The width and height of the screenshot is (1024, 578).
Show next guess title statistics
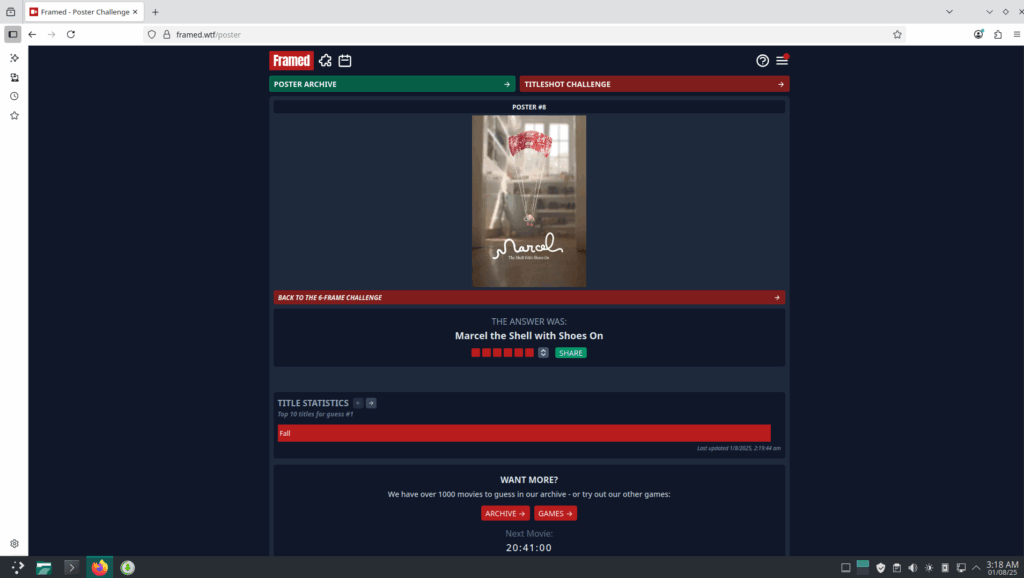(x=371, y=403)
